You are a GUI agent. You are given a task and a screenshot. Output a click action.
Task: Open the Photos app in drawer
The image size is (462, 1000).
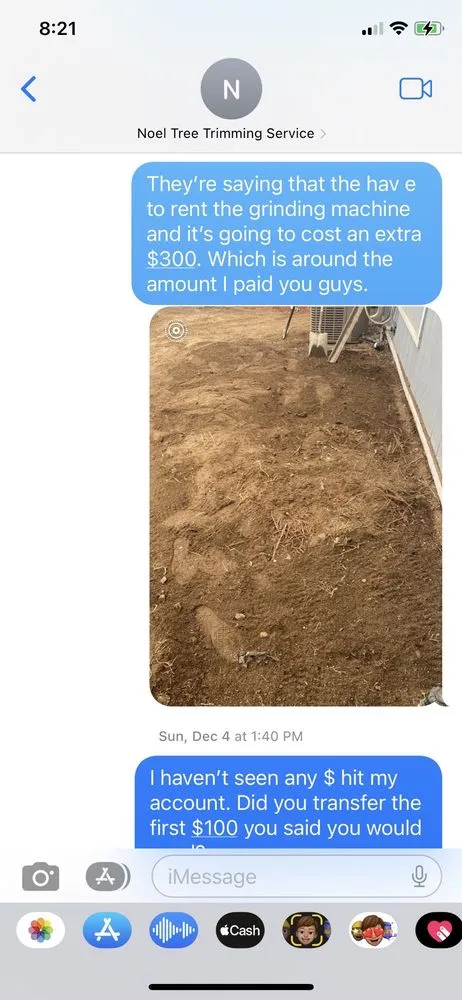coord(41,930)
